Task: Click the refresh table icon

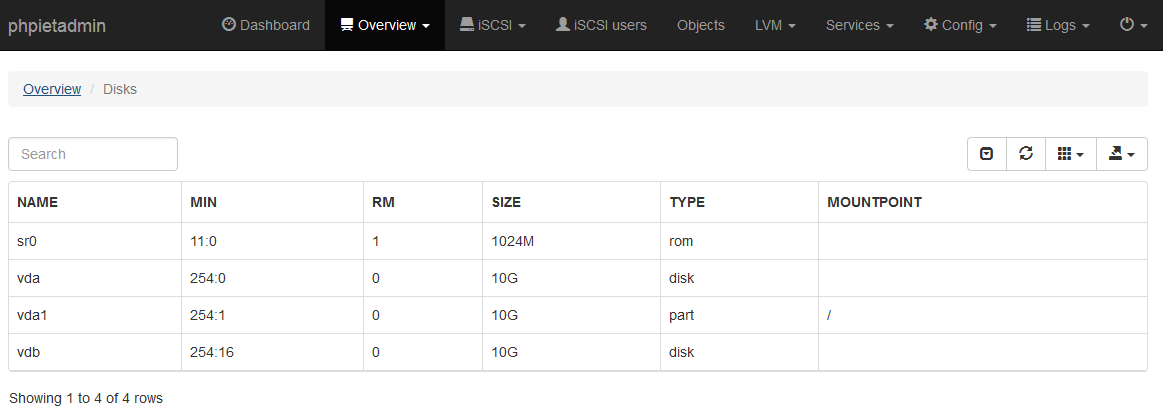Action: [x=1026, y=154]
